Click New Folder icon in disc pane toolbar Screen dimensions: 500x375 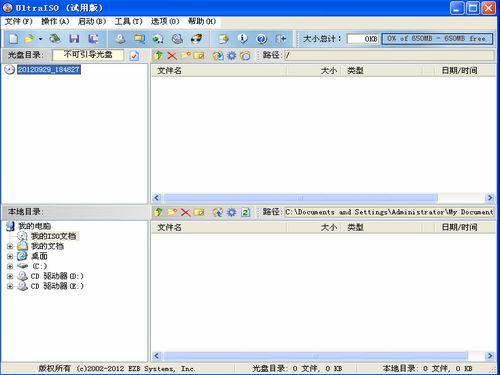tap(185, 55)
